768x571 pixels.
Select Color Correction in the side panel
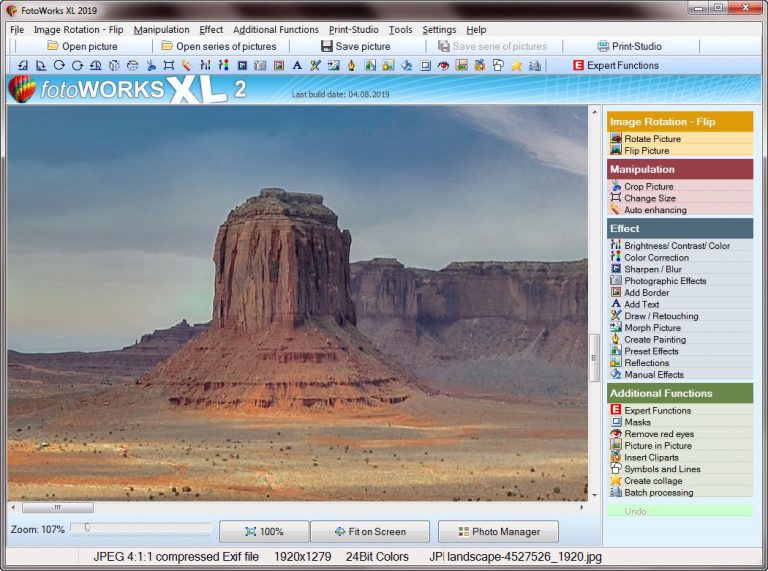pyautogui.click(x=680, y=257)
